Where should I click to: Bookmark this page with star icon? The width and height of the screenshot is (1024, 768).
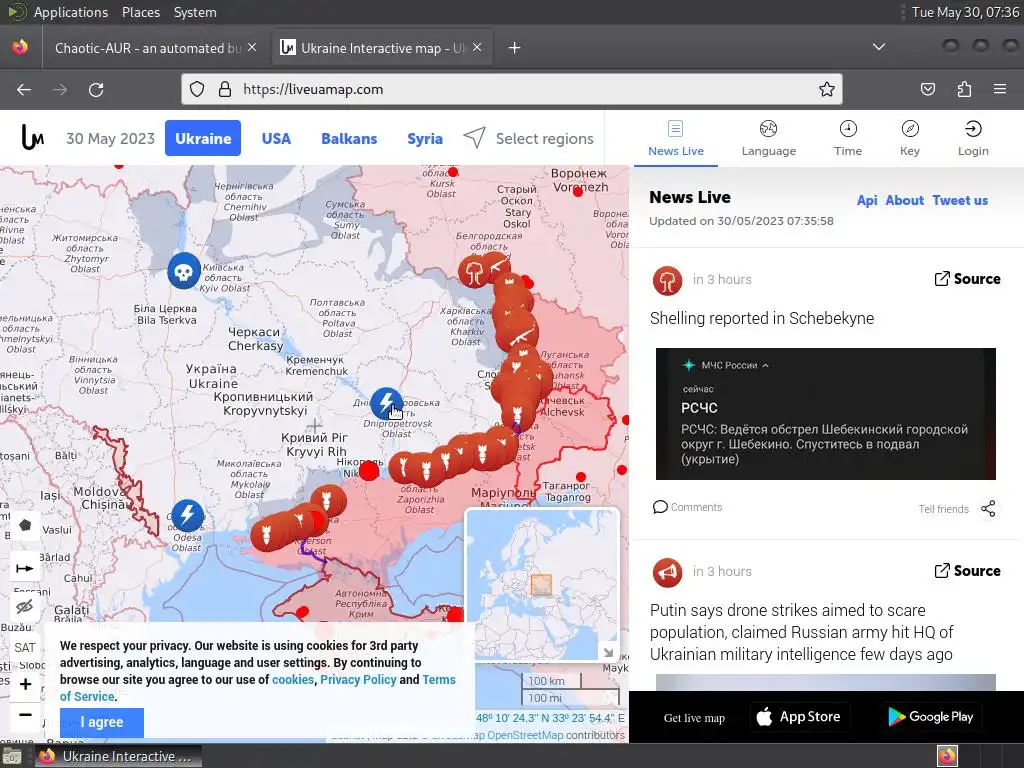pos(827,89)
